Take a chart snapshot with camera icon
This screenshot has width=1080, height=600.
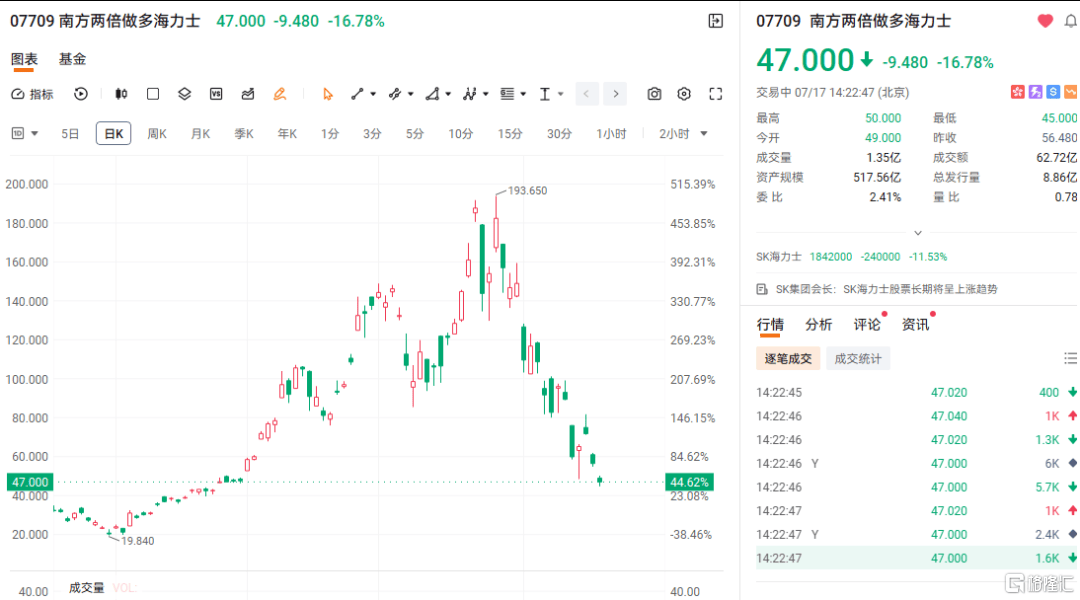click(654, 94)
